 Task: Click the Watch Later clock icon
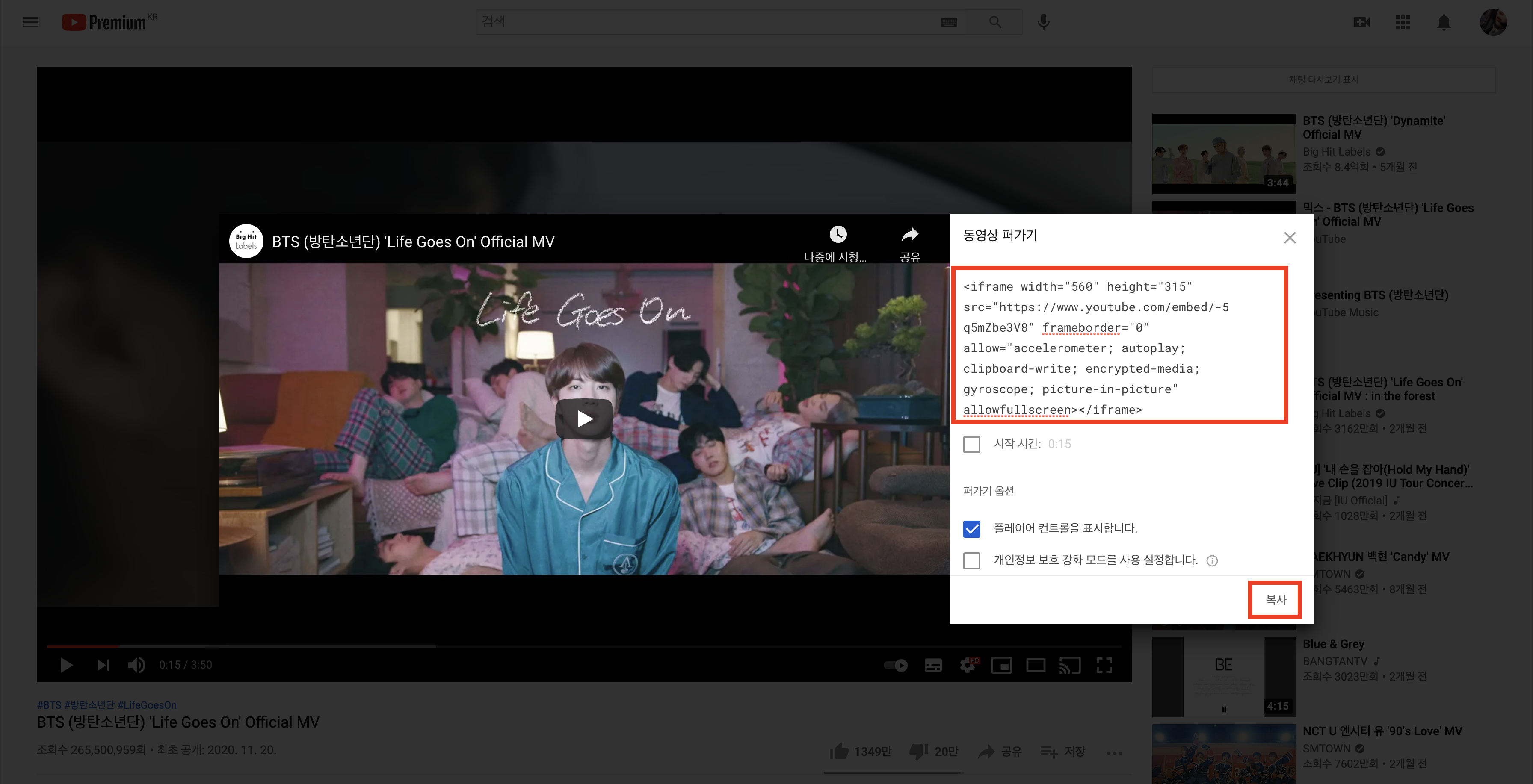pyautogui.click(x=838, y=234)
